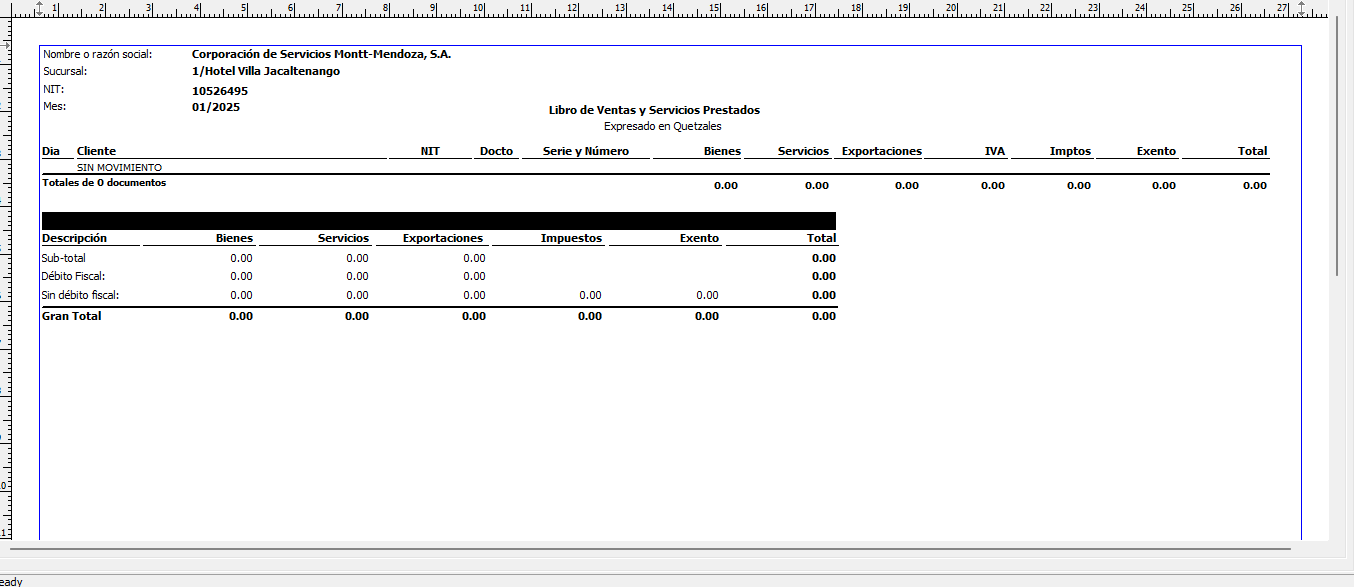Select the right margin marker on horizontal ruler

[1301, 9]
